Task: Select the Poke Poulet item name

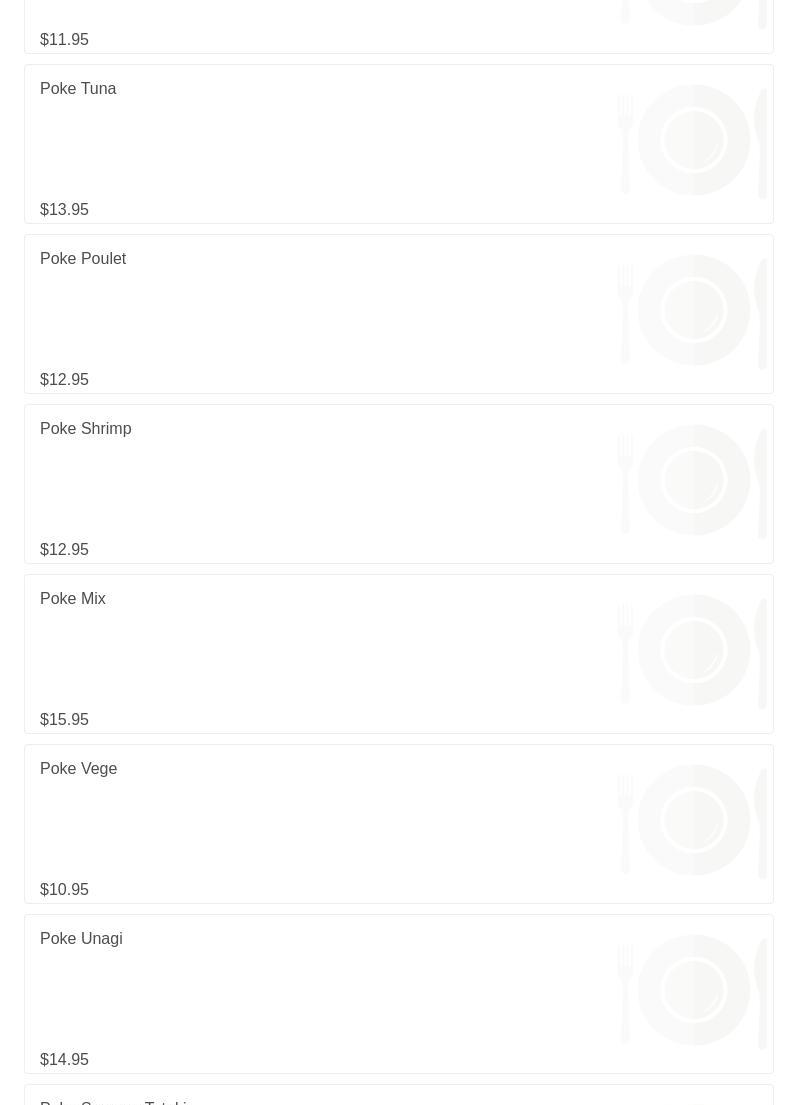Action: [x=83, y=259]
